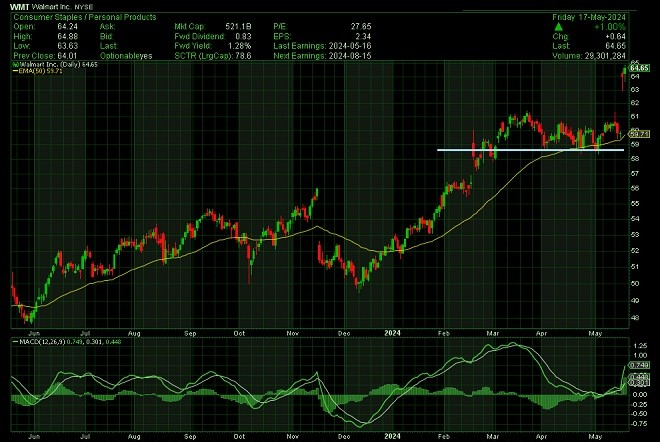
Task: Click the High value 64.88
Action: (67, 36)
